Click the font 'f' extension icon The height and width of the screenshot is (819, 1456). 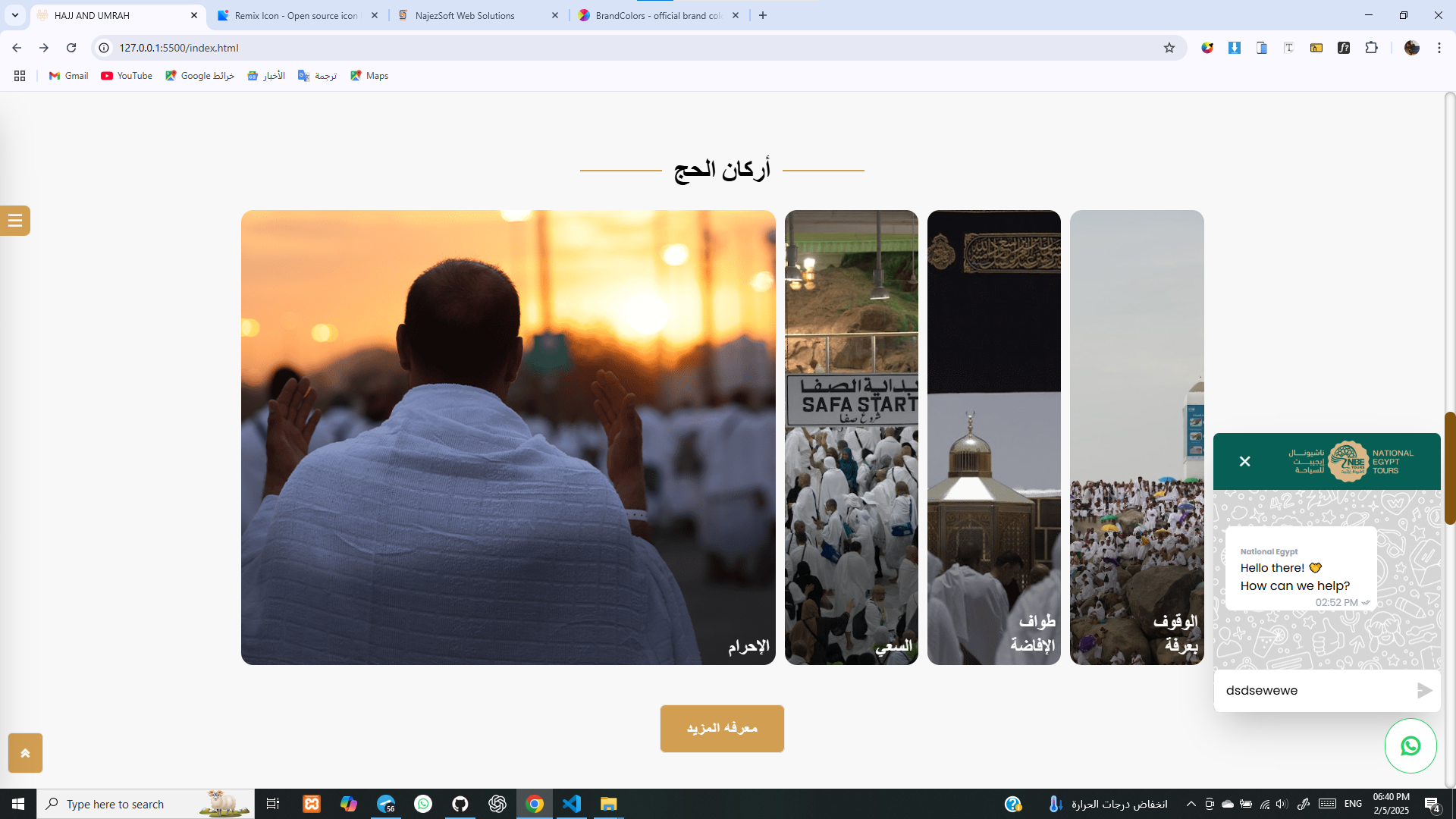pos(1344,48)
